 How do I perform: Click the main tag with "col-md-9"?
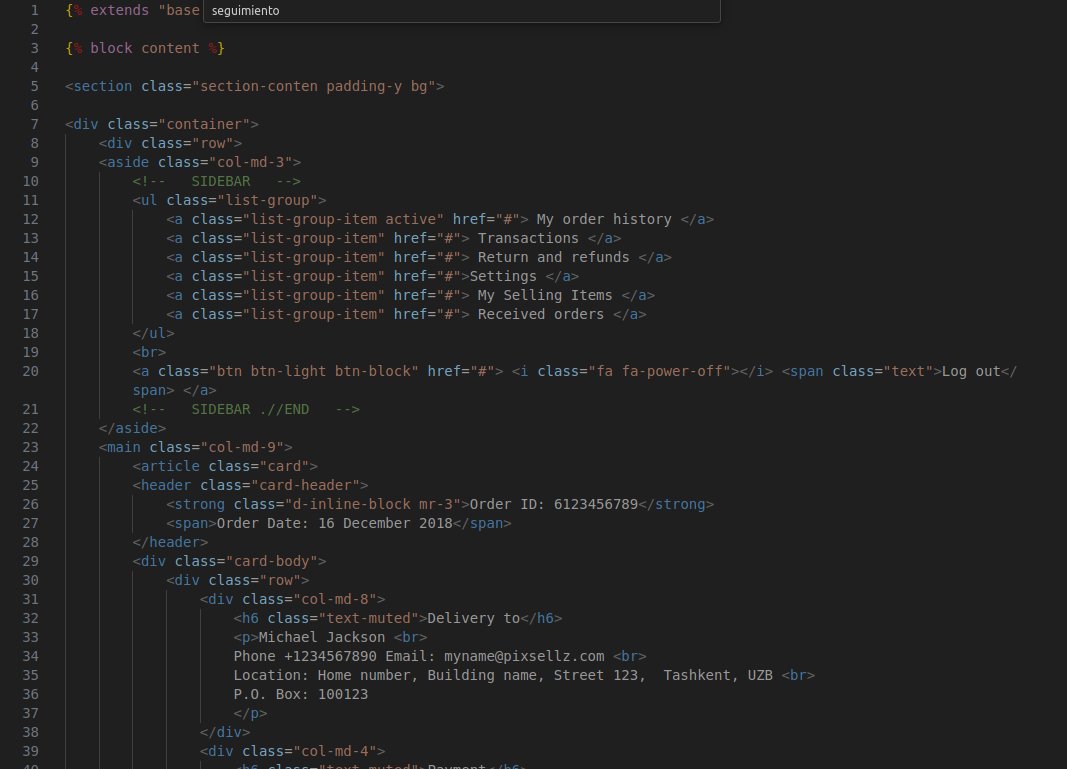coord(196,447)
